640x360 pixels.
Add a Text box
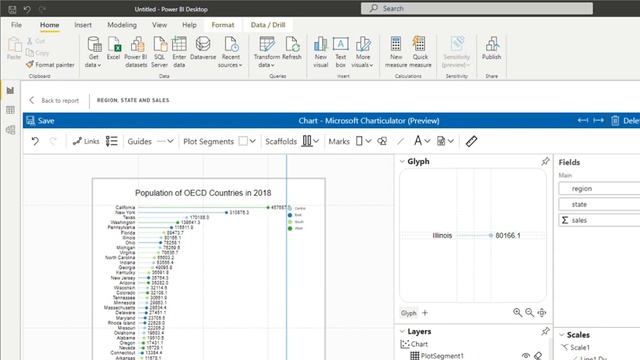[340, 52]
